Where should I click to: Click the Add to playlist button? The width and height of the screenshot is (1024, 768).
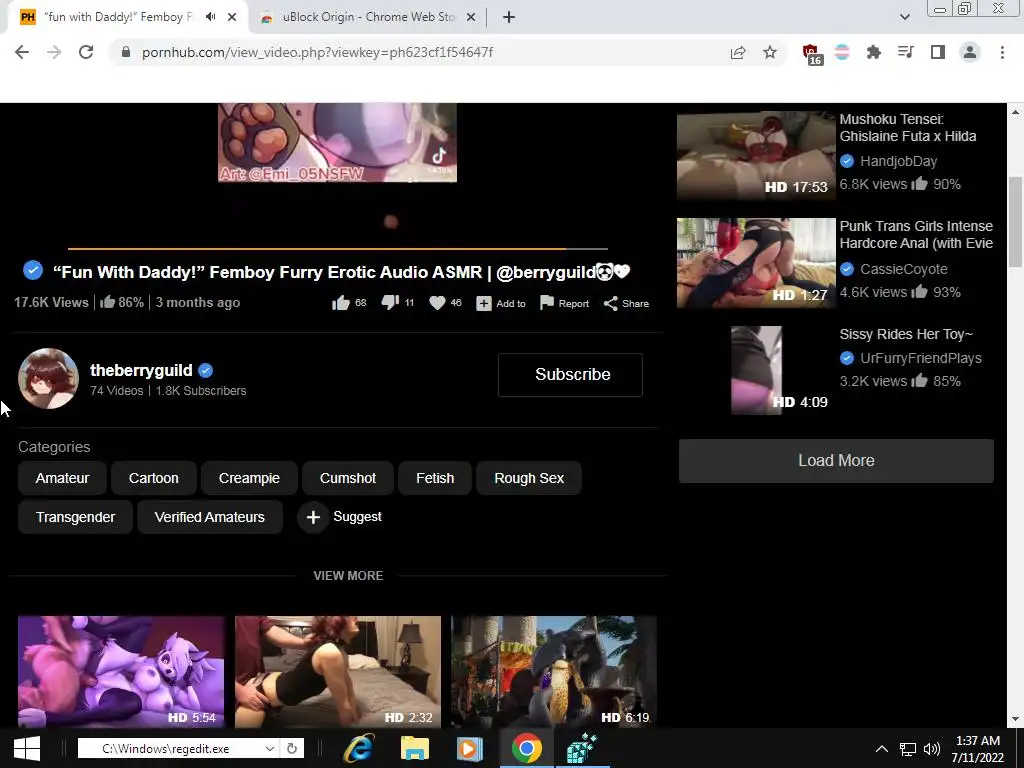501,303
